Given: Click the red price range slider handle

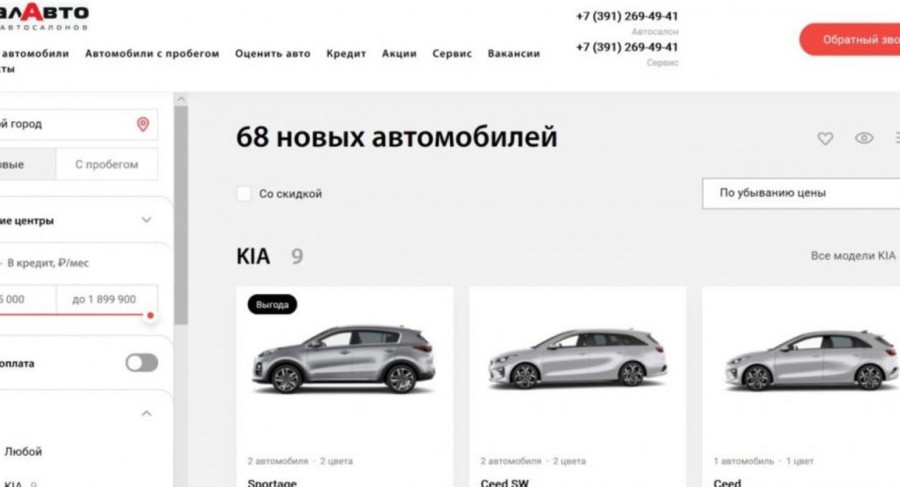Looking at the screenshot, I should (x=150, y=315).
